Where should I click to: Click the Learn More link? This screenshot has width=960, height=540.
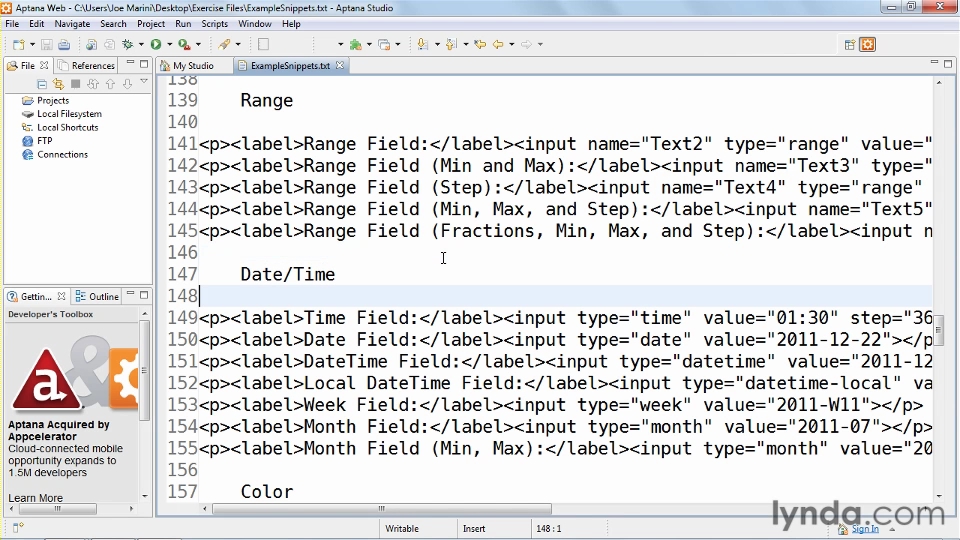[x=35, y=498]
